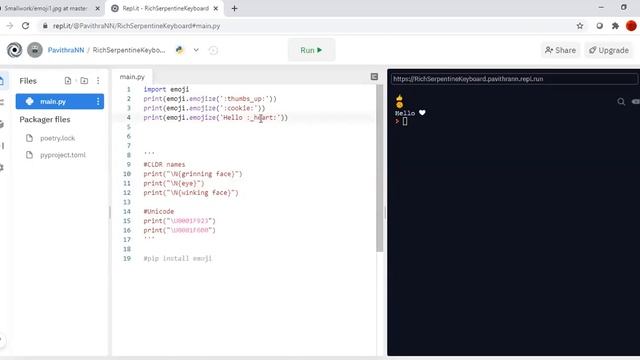Open pyproject.toml file

point(63,155)
